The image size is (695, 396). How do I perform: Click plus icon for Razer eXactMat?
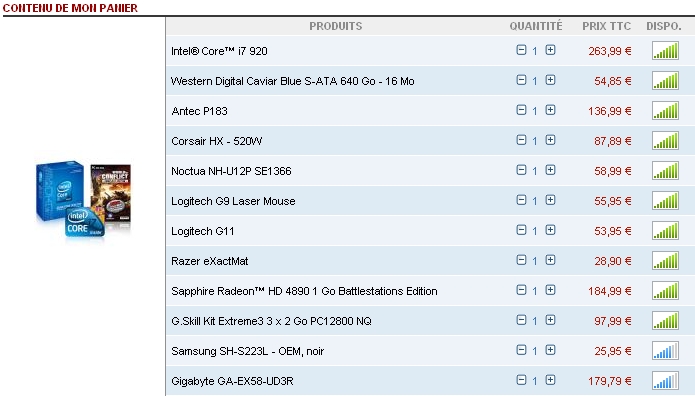pyautogui.click(x=550, y=260)
